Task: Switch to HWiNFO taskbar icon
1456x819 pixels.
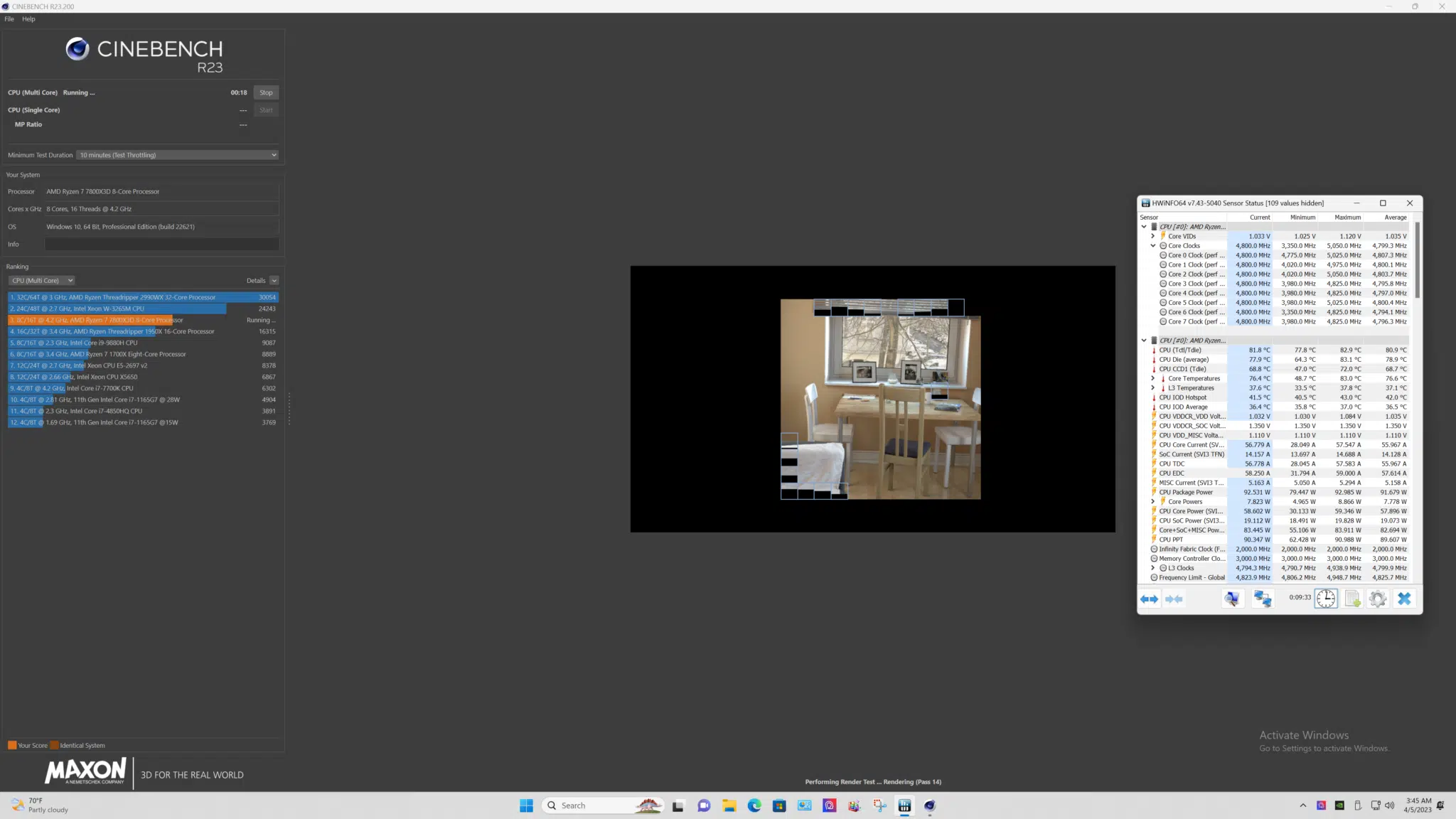Action: click(904, 805)
